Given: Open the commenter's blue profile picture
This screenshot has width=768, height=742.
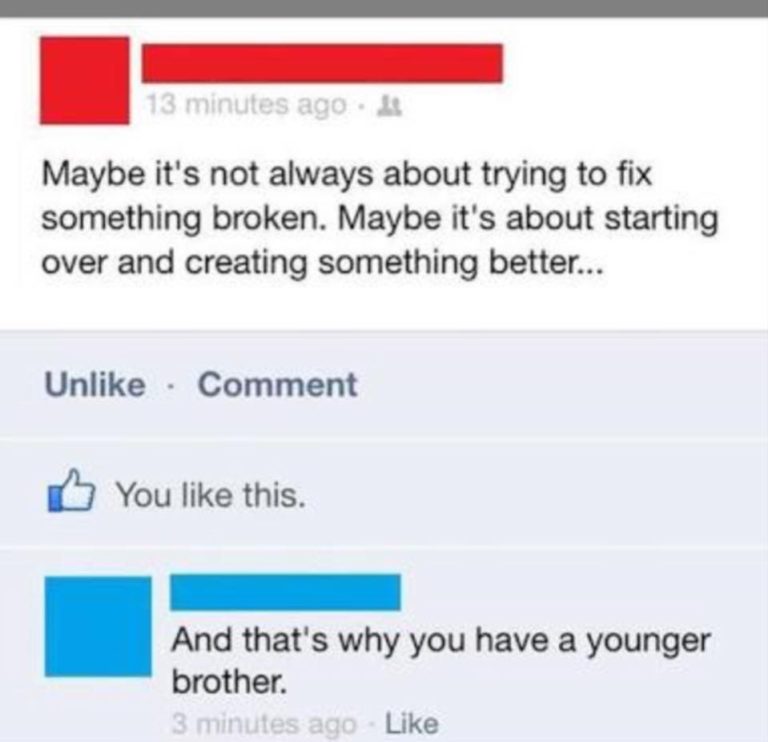Looking at the screenshot, I should [x=98, y=626].
